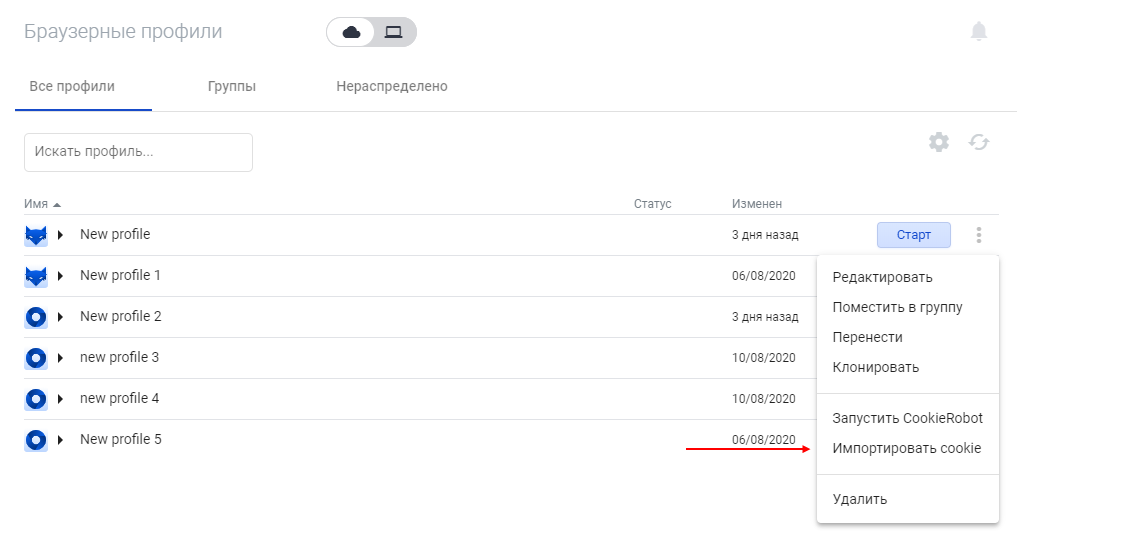Switch to the Группы tab
The height and width of the screenshot is (558, 1148).
(231, 86)
